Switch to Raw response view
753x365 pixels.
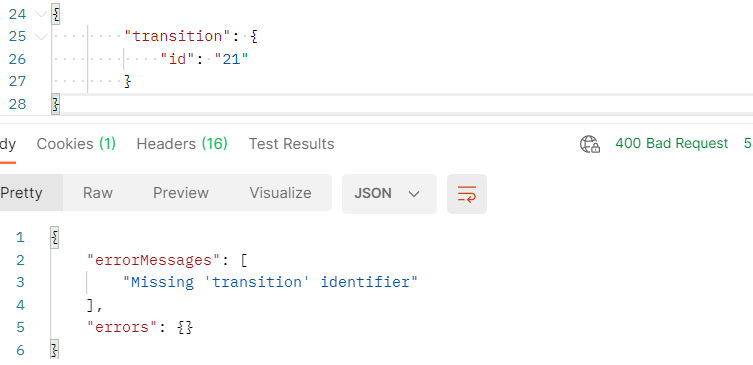coord(97,193)
